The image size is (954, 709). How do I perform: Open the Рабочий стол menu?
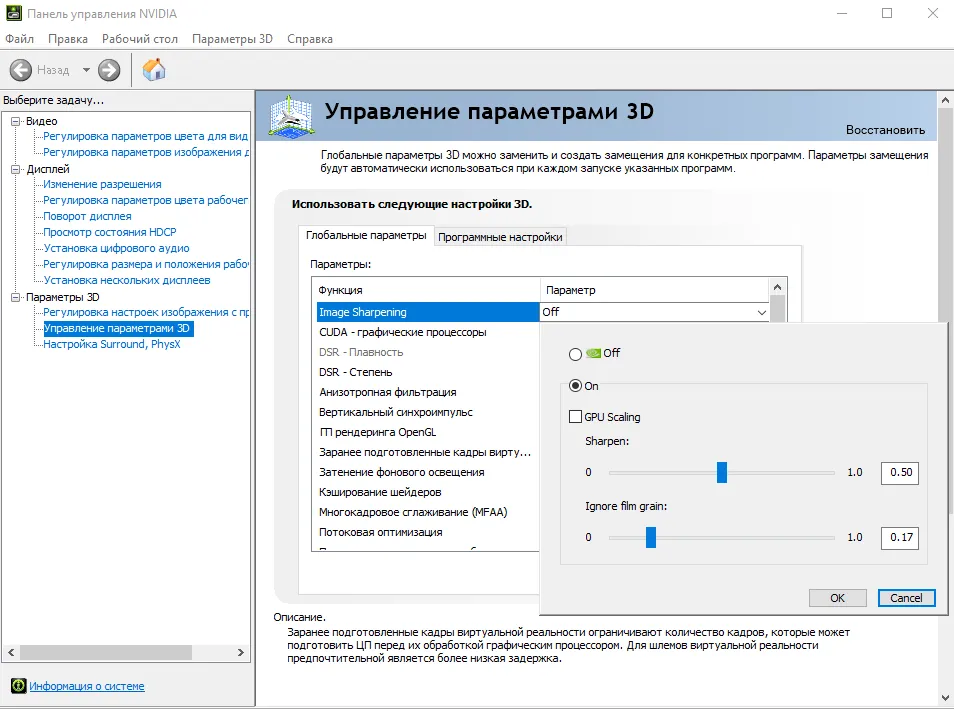140,39
